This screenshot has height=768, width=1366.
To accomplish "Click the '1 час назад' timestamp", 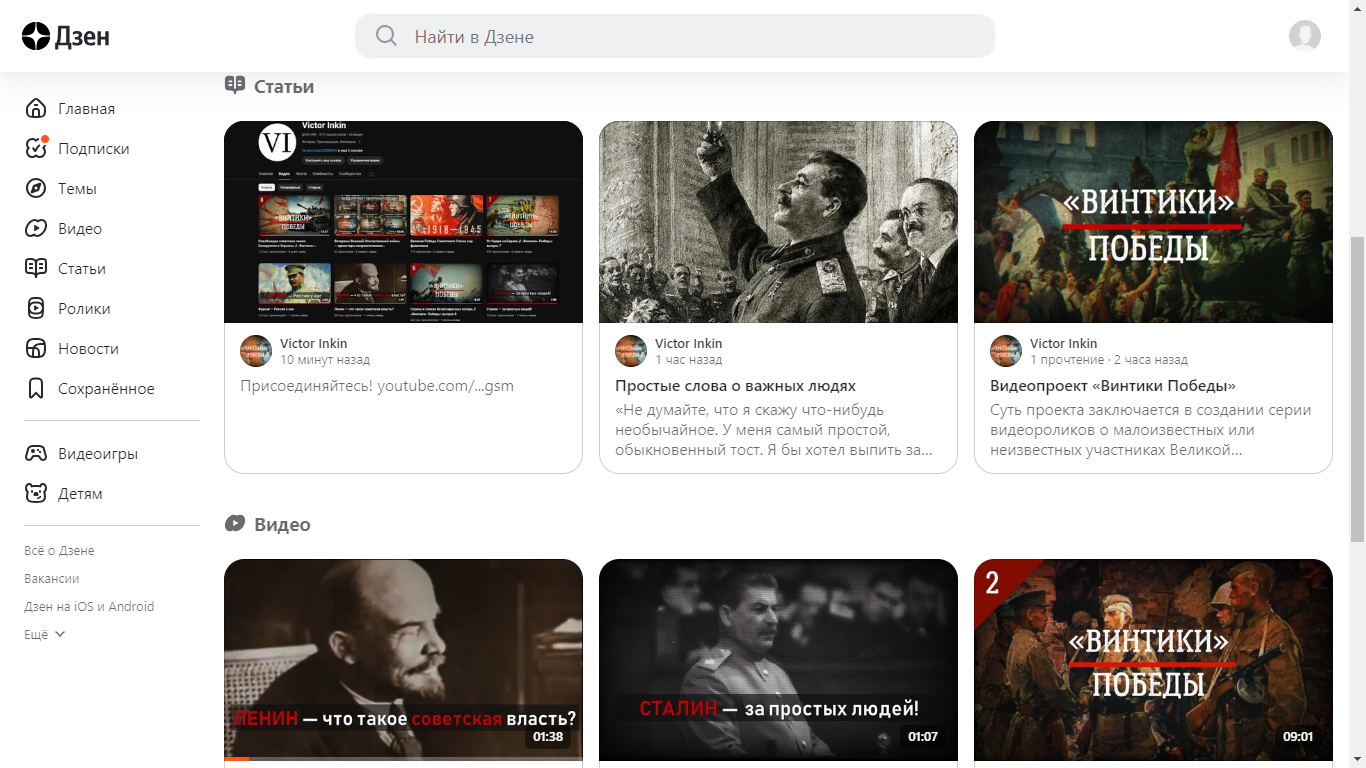I will (x=688, y=360).
